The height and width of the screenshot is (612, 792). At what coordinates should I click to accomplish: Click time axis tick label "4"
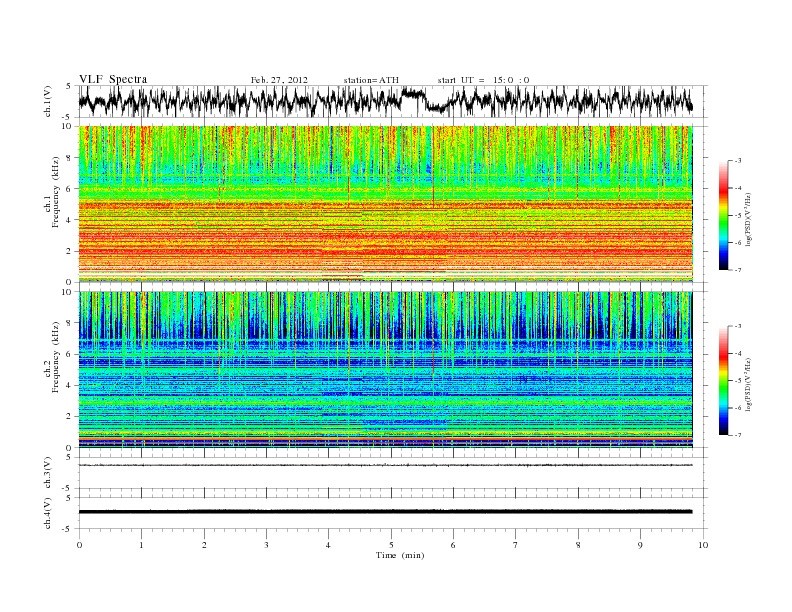tap(328, 545)
